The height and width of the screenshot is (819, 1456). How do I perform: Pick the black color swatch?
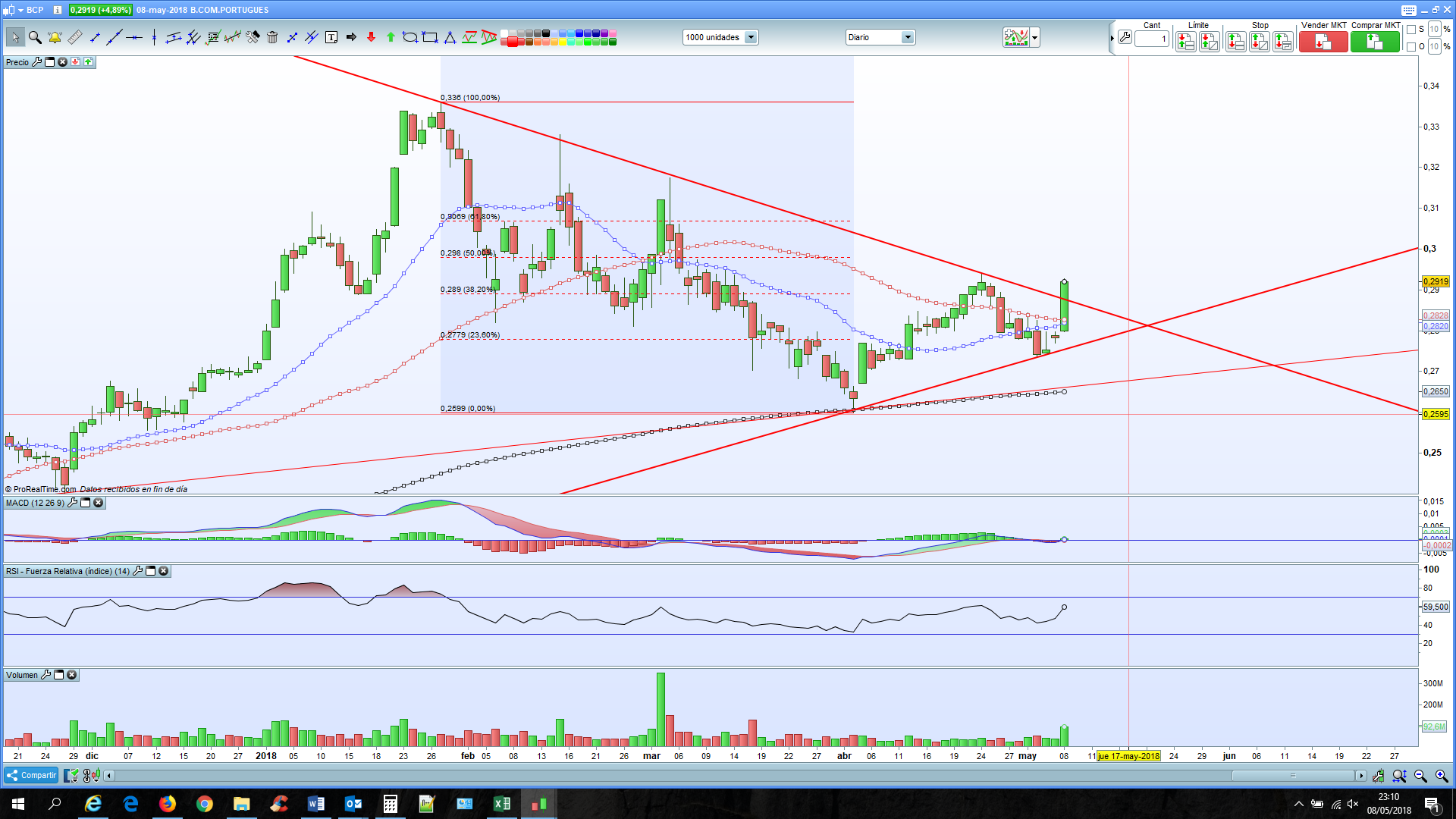[x=546, y=33]
